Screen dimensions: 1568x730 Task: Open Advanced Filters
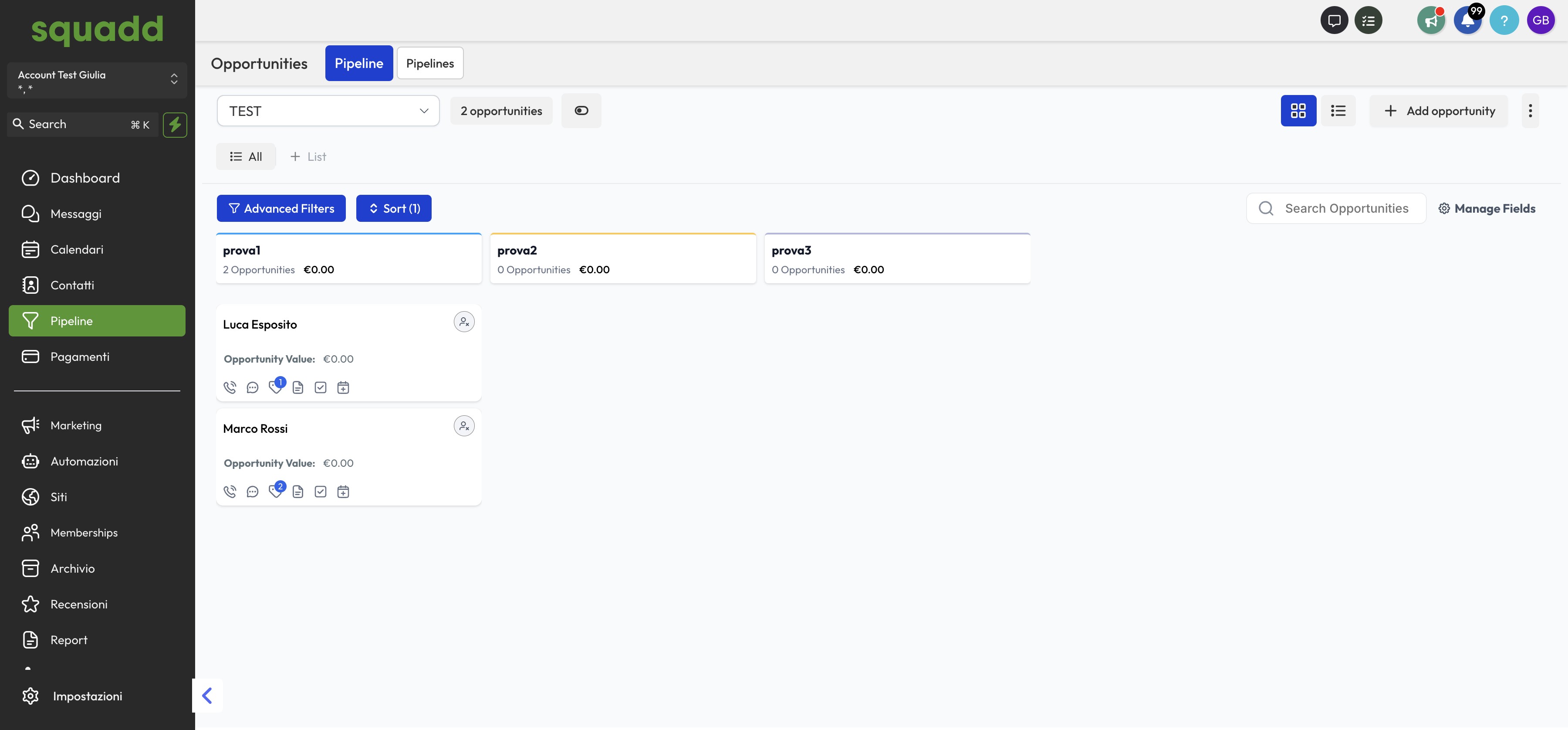click(x=280, y=208)
